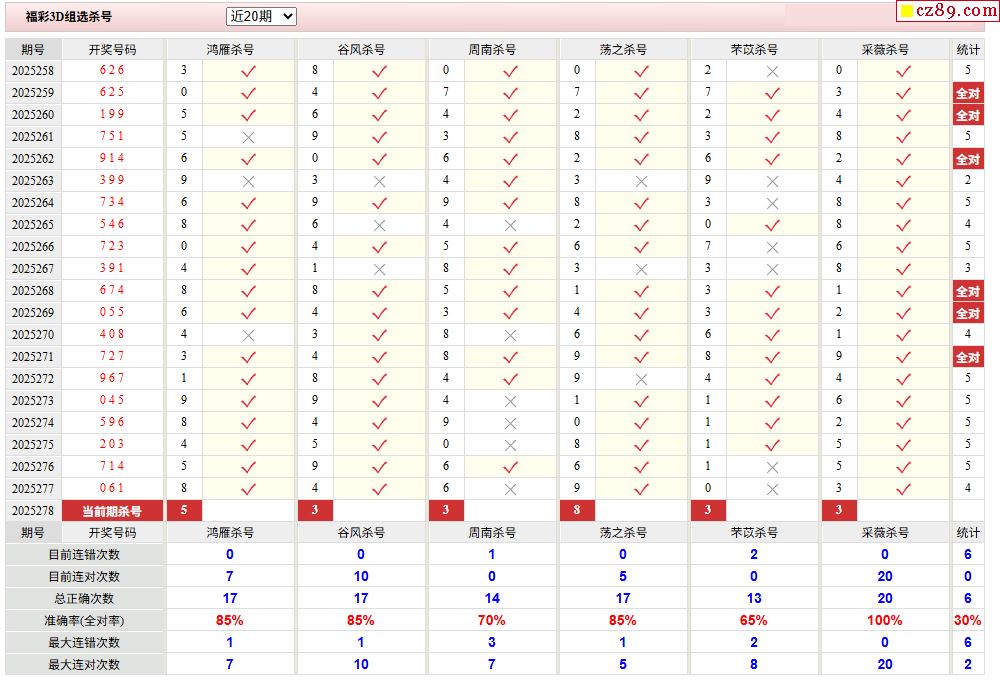Screen dimensions: 1000x684
Task: Click 谷风杀号 cross mark in row 2025267
Action: [x=379, y=269]
